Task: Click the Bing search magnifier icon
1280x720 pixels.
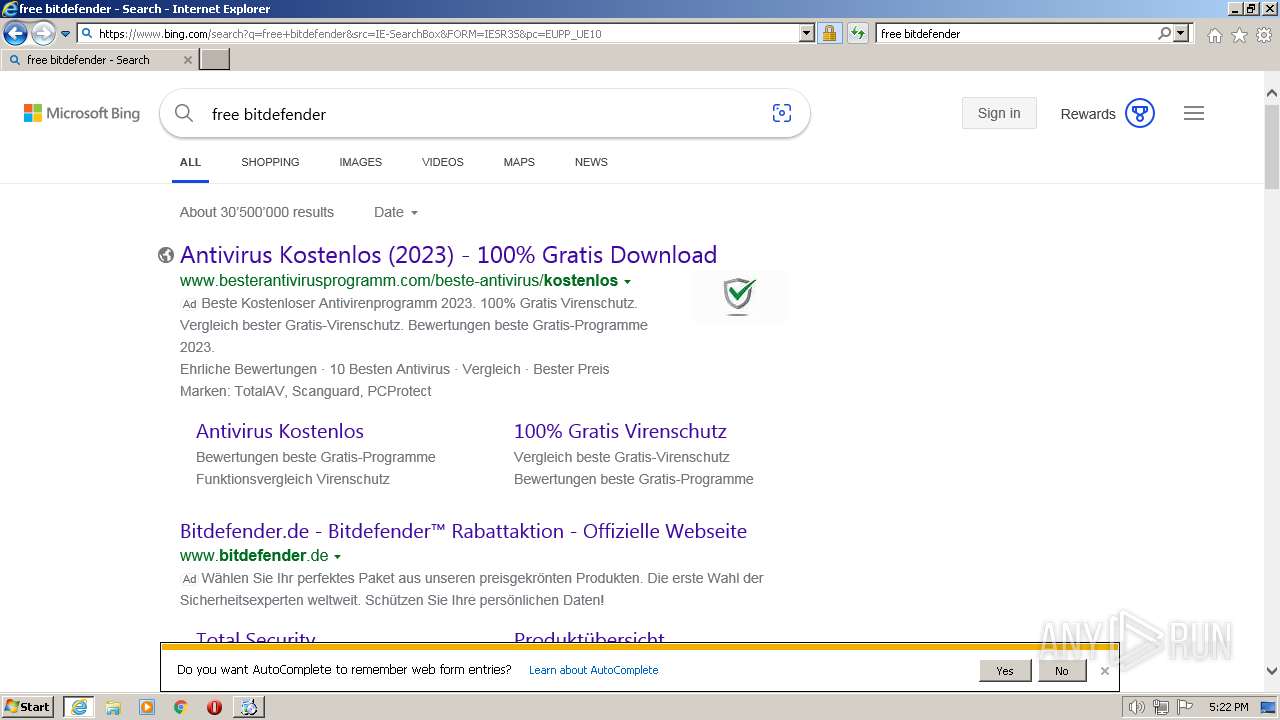Action: point(184,113)
